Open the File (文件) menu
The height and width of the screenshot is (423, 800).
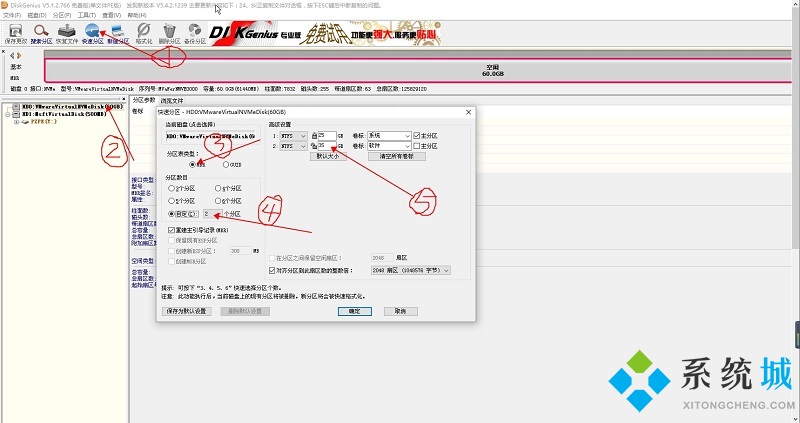pos(12,15)
